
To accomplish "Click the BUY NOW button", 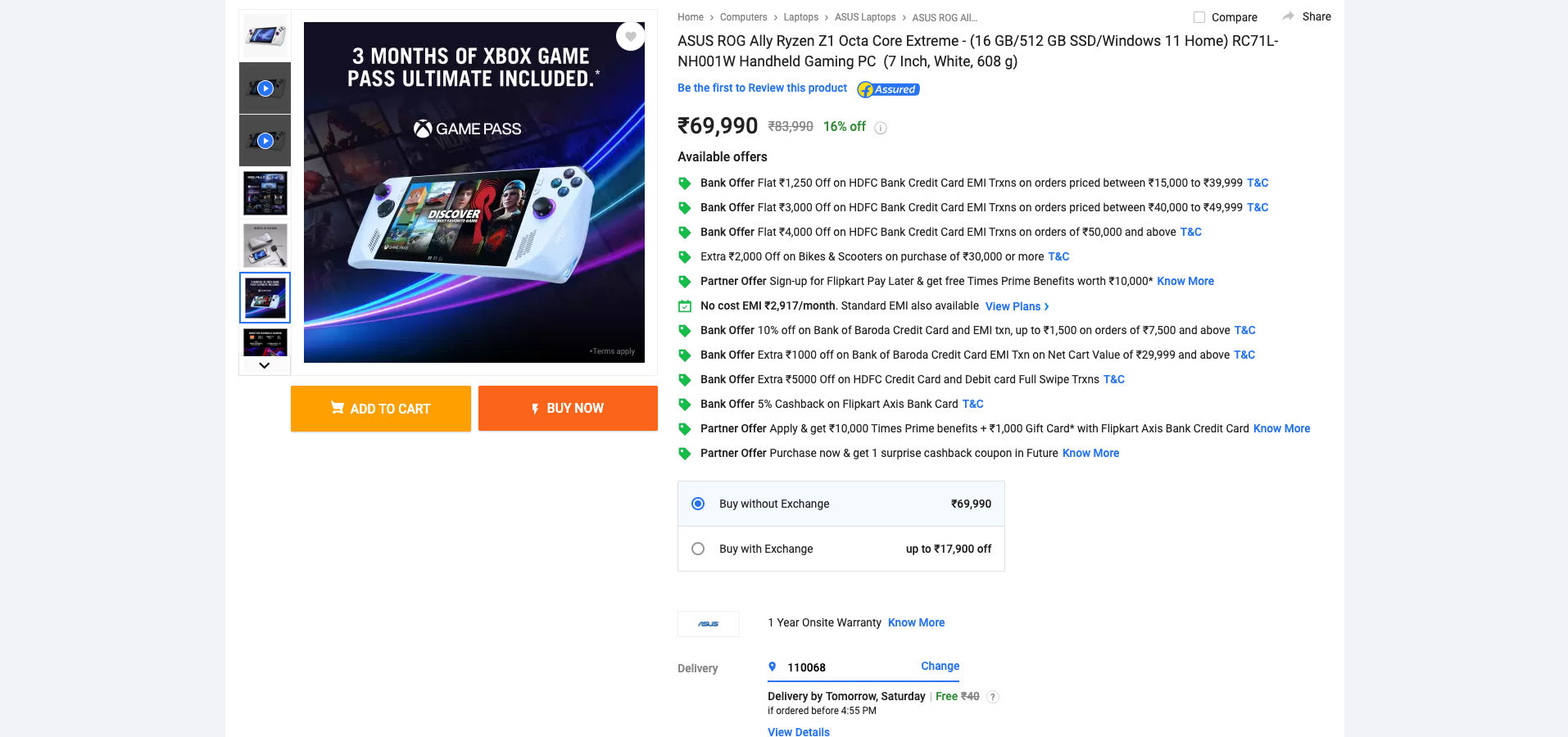I will pyautogui.click(x=568, y=409).
